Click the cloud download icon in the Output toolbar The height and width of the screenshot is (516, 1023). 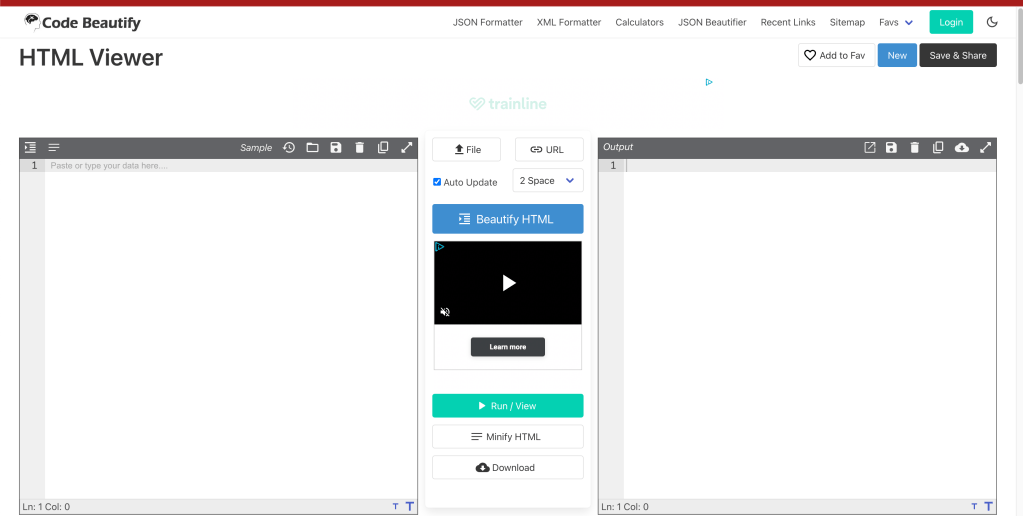962,147
